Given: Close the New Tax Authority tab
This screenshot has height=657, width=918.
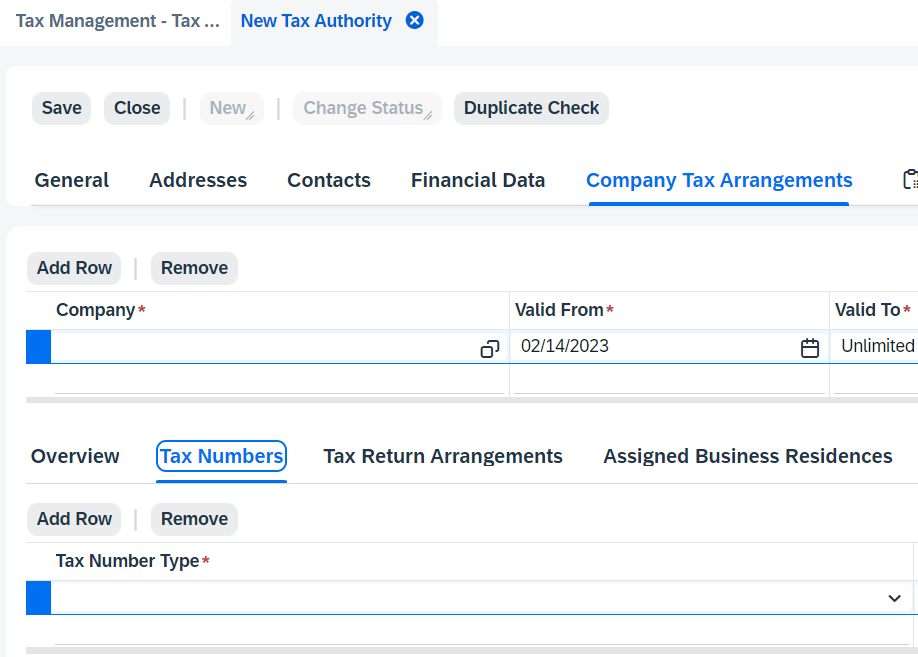Looking at the screenshot, I should click(x=415, y=20).
